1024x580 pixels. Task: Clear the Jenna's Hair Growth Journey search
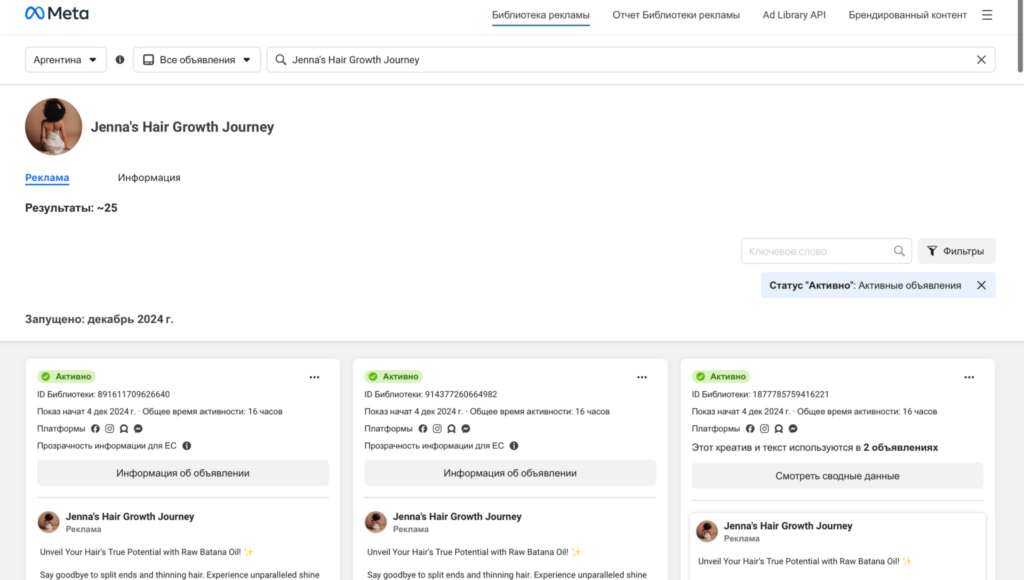pyautogui.click(x=981, y=59)
